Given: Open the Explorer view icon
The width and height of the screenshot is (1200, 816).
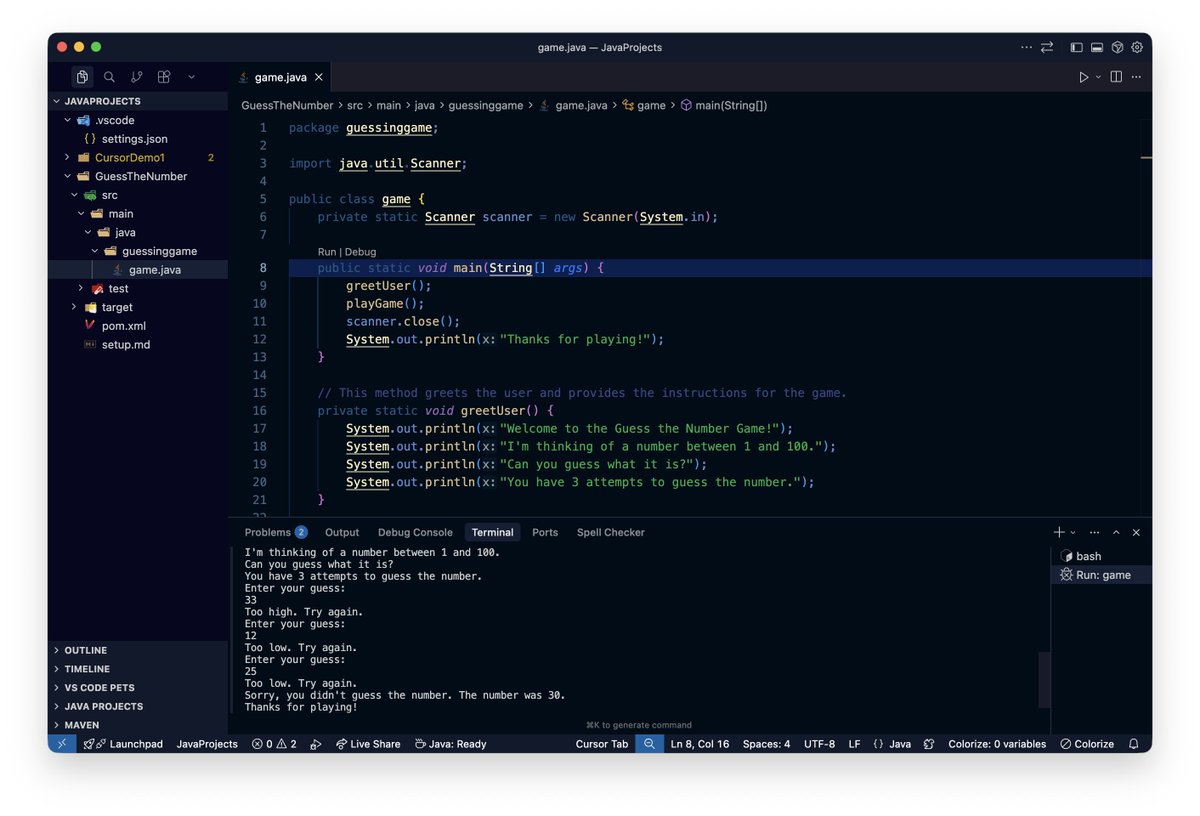Looking at the screenshot, I should tap(82, 77).
